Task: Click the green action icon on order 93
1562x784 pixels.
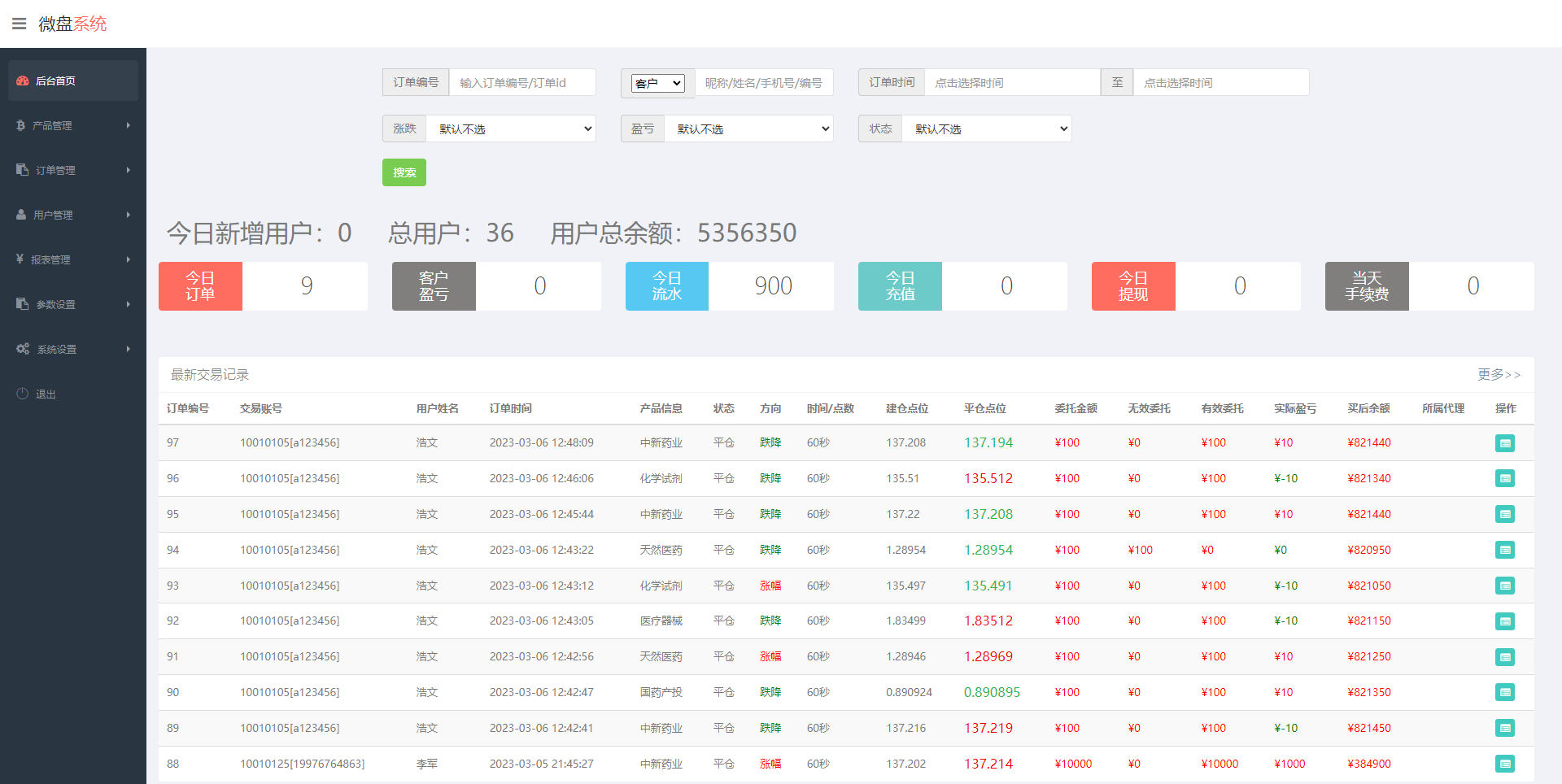Action: [x=1505, y=586]
